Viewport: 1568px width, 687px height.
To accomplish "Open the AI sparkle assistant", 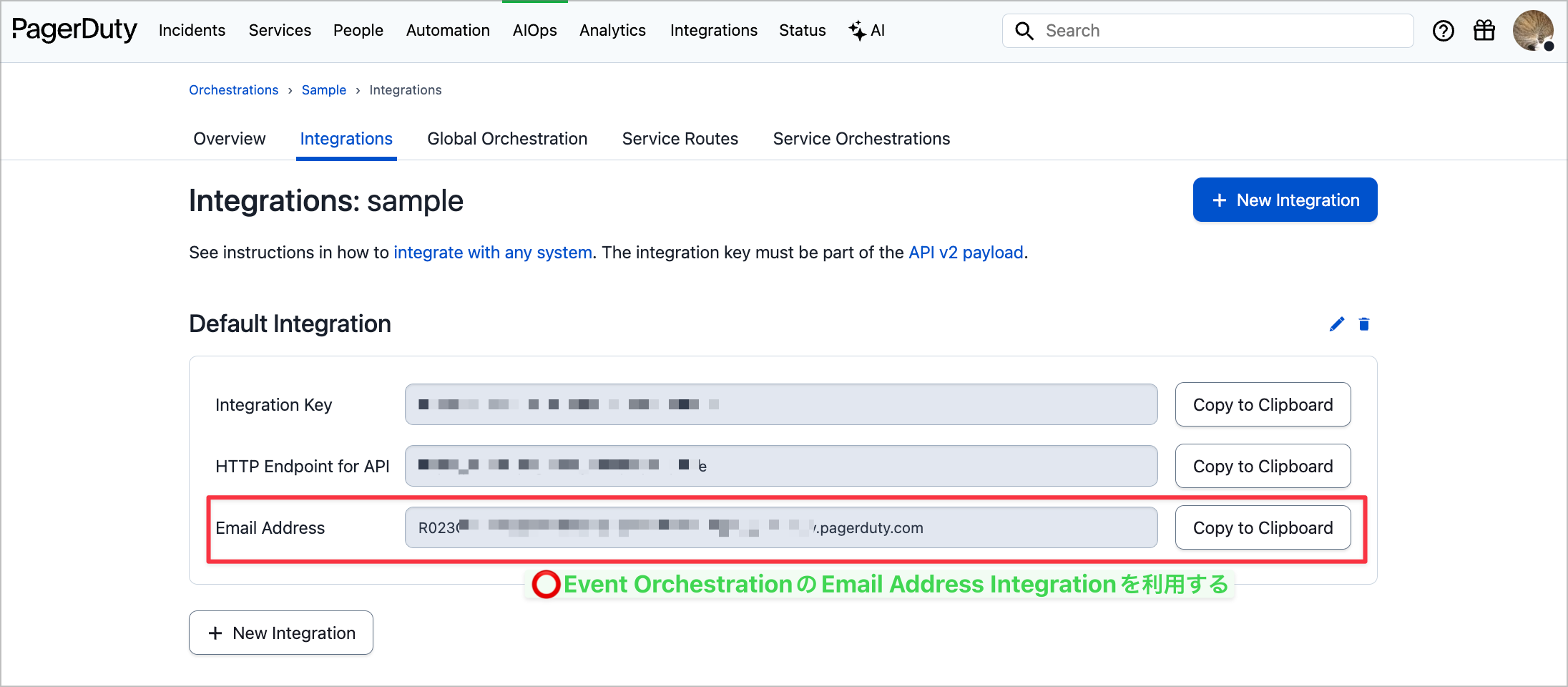I will (867, 31).
